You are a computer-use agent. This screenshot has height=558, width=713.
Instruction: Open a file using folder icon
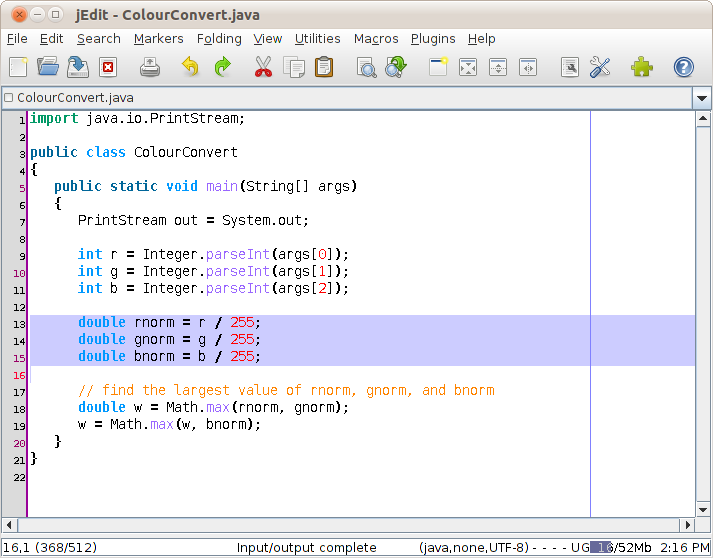point(48,67)
